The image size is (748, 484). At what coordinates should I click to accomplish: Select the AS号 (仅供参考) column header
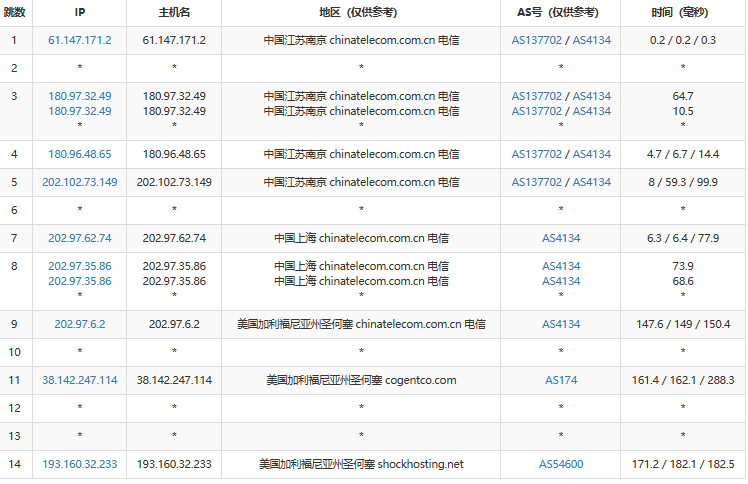[558, 12]
